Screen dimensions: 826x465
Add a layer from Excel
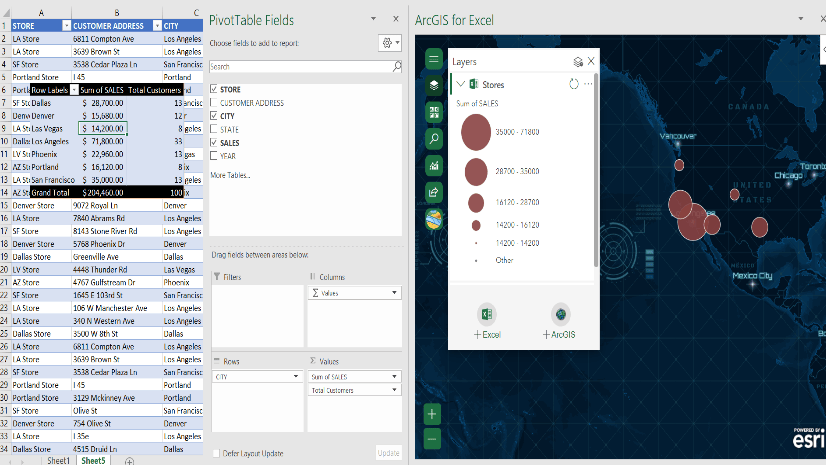(487, 322)
